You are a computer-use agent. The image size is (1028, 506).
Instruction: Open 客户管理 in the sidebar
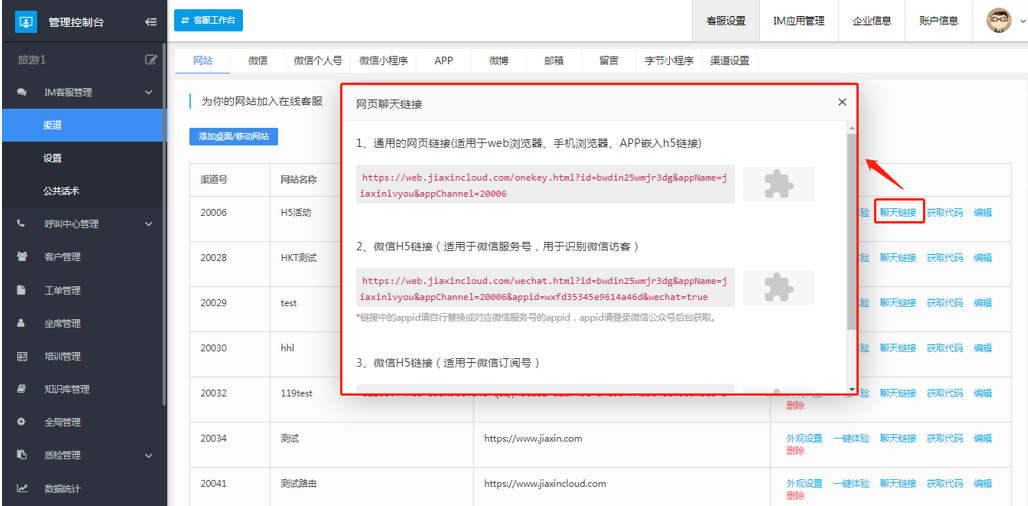(x=62, y=257)
